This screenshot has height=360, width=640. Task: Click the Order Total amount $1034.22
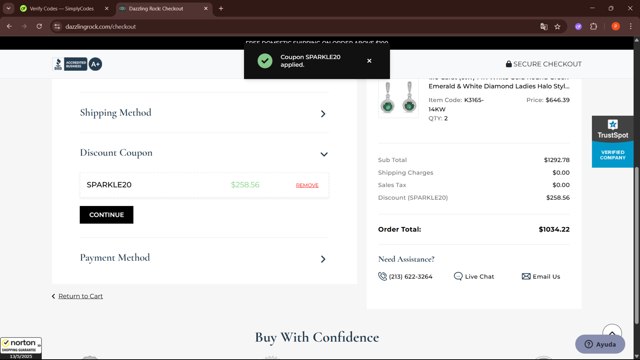coord(554,229)
